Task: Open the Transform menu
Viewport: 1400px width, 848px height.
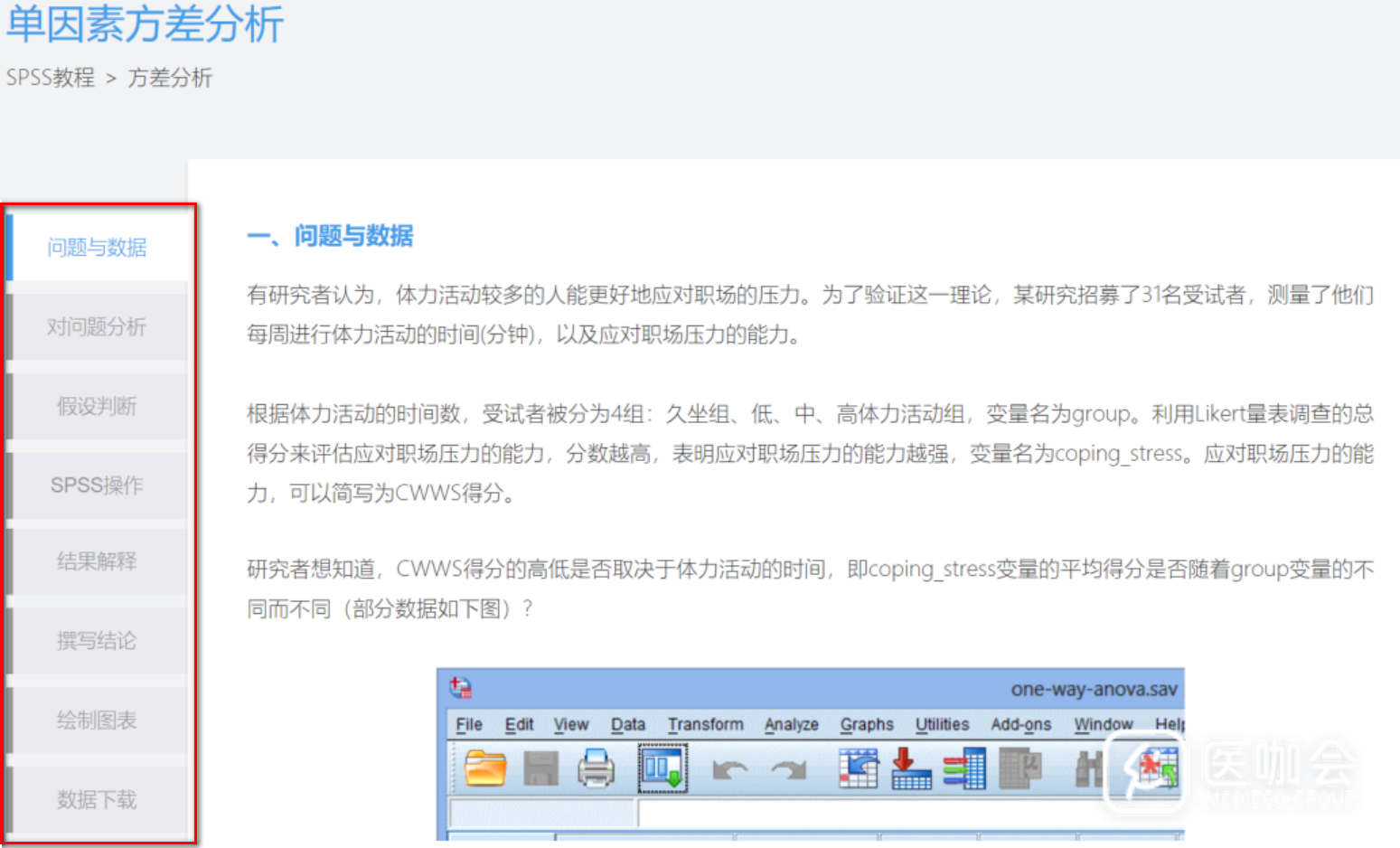Action: coord(705,724)
